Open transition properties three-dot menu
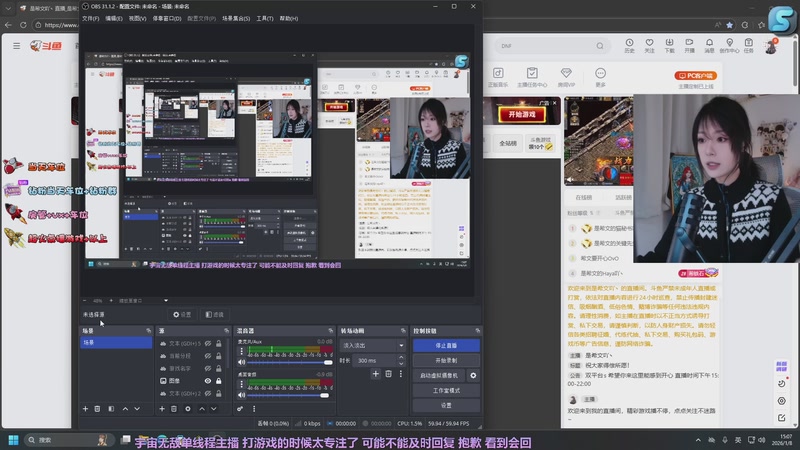 click(401, 374)
